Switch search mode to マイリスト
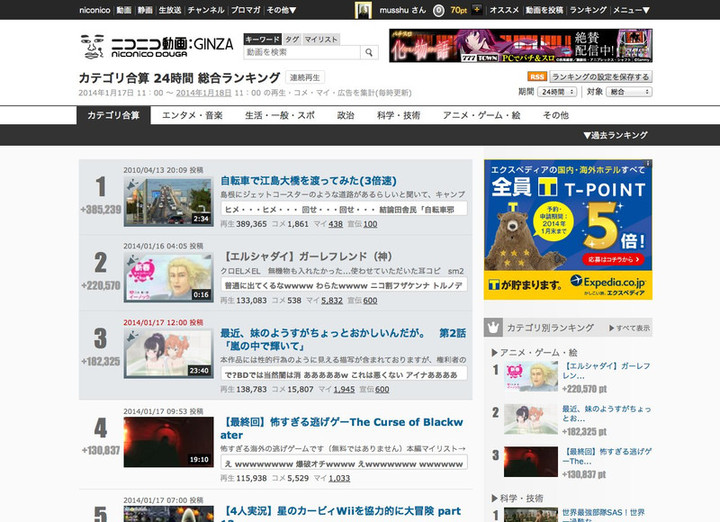This screenshot has width=720, height=522. click(321, 39)
